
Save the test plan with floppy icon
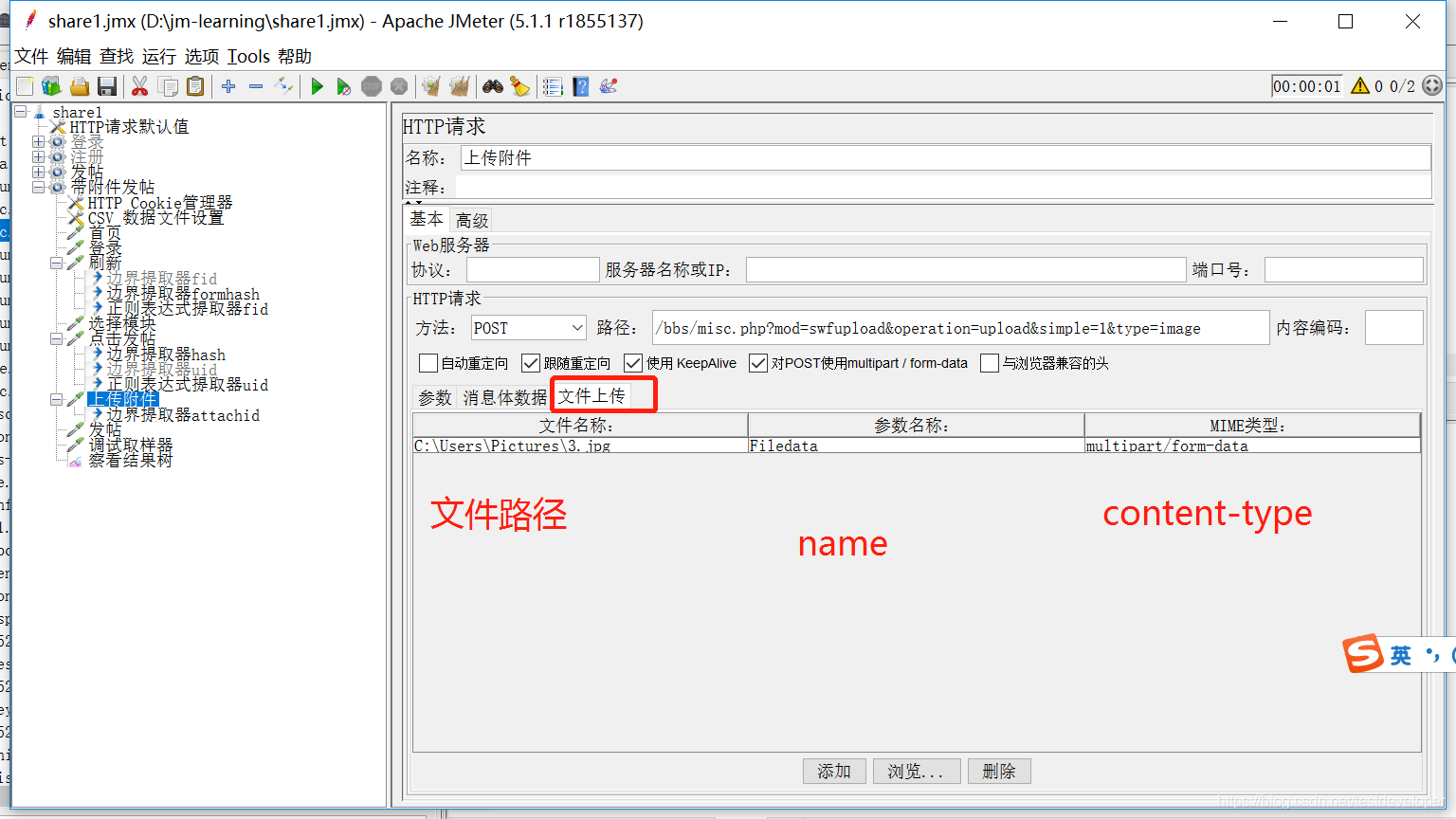[107, 86]
